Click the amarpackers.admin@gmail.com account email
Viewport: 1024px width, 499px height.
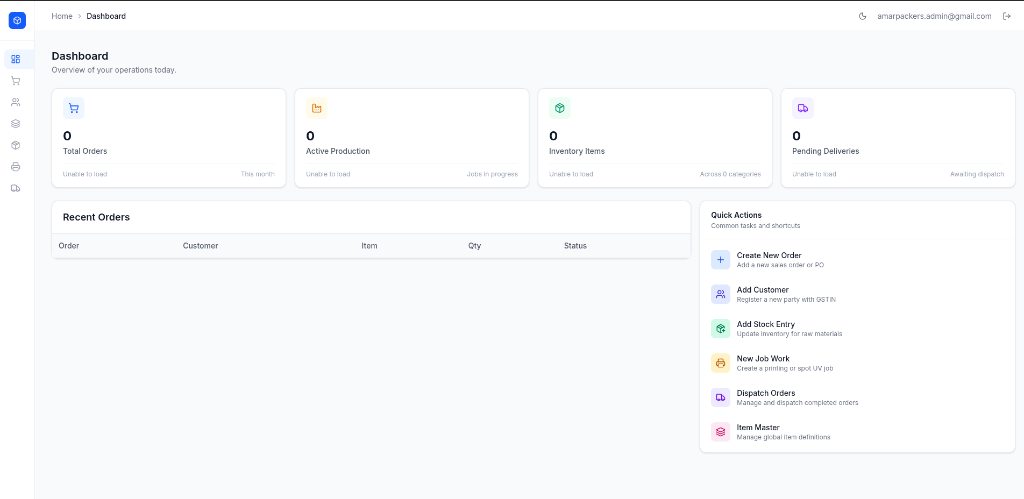click(935, 16)
